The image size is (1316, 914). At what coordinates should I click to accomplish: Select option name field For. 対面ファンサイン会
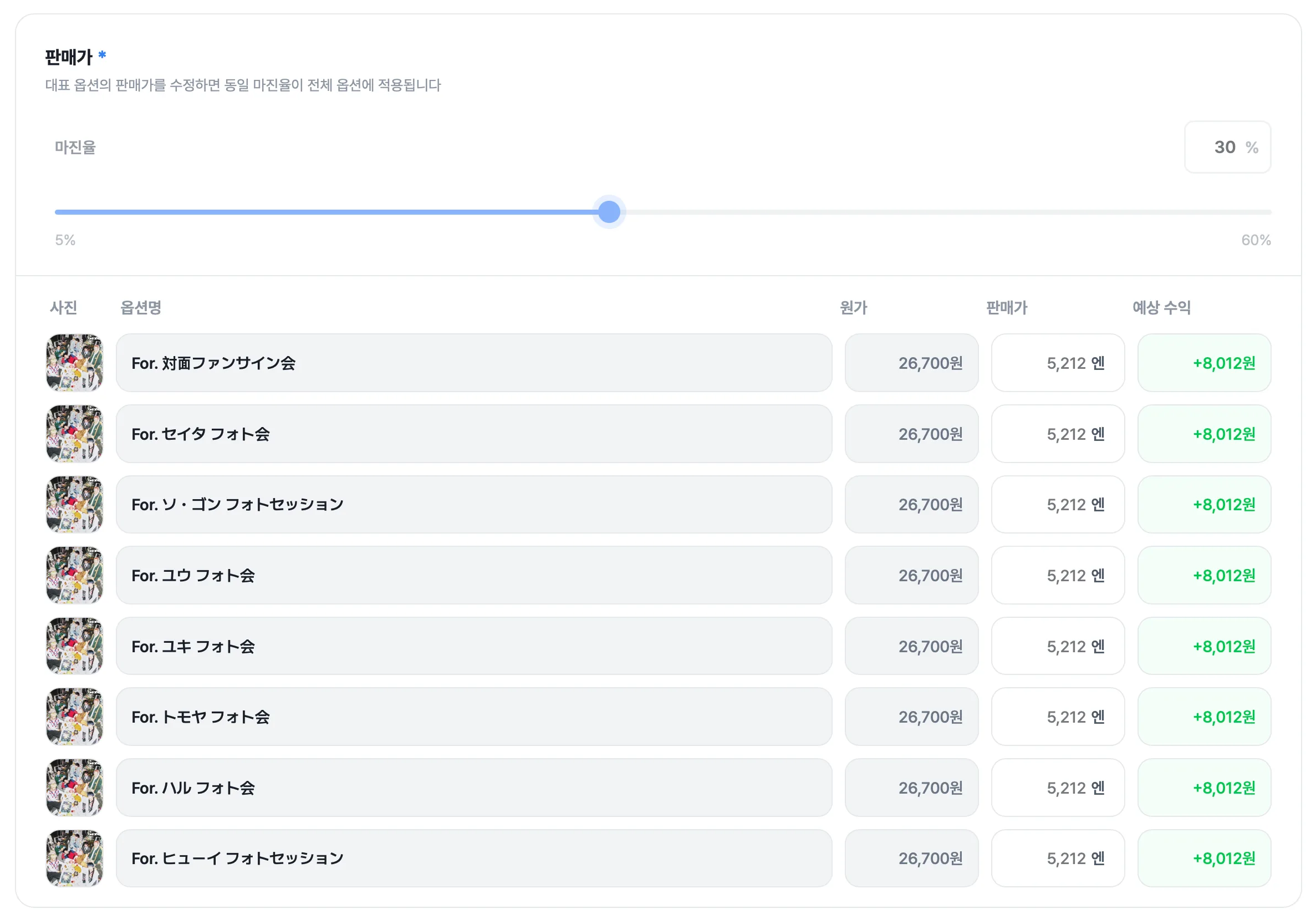[x=474, y=363]
